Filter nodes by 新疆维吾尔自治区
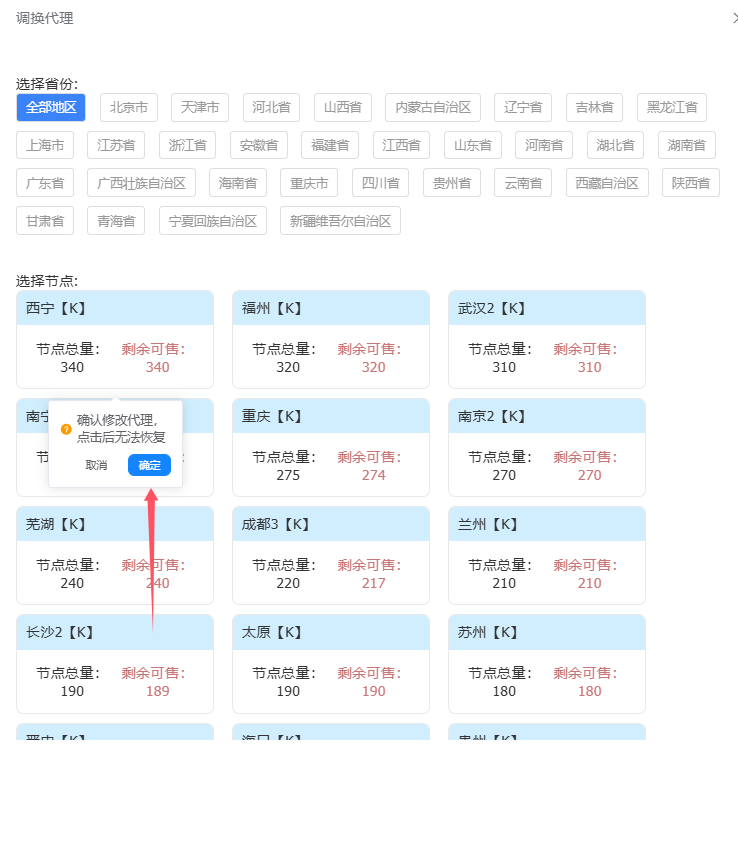Screen dimensions: 738x843 [340, 221]
